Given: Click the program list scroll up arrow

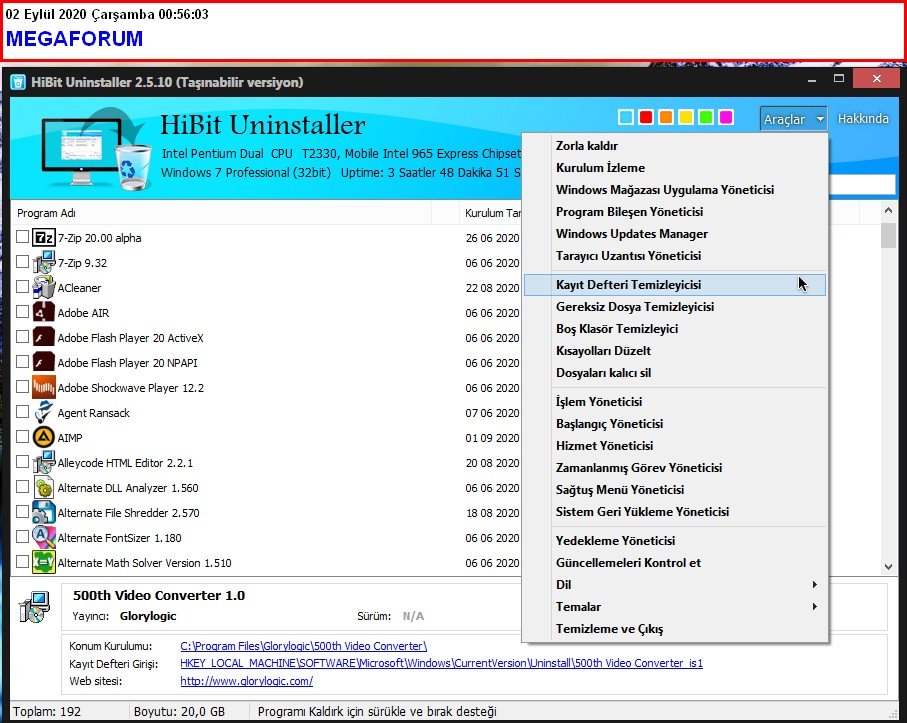Looking at the screenshot, I should pos(888,211).
